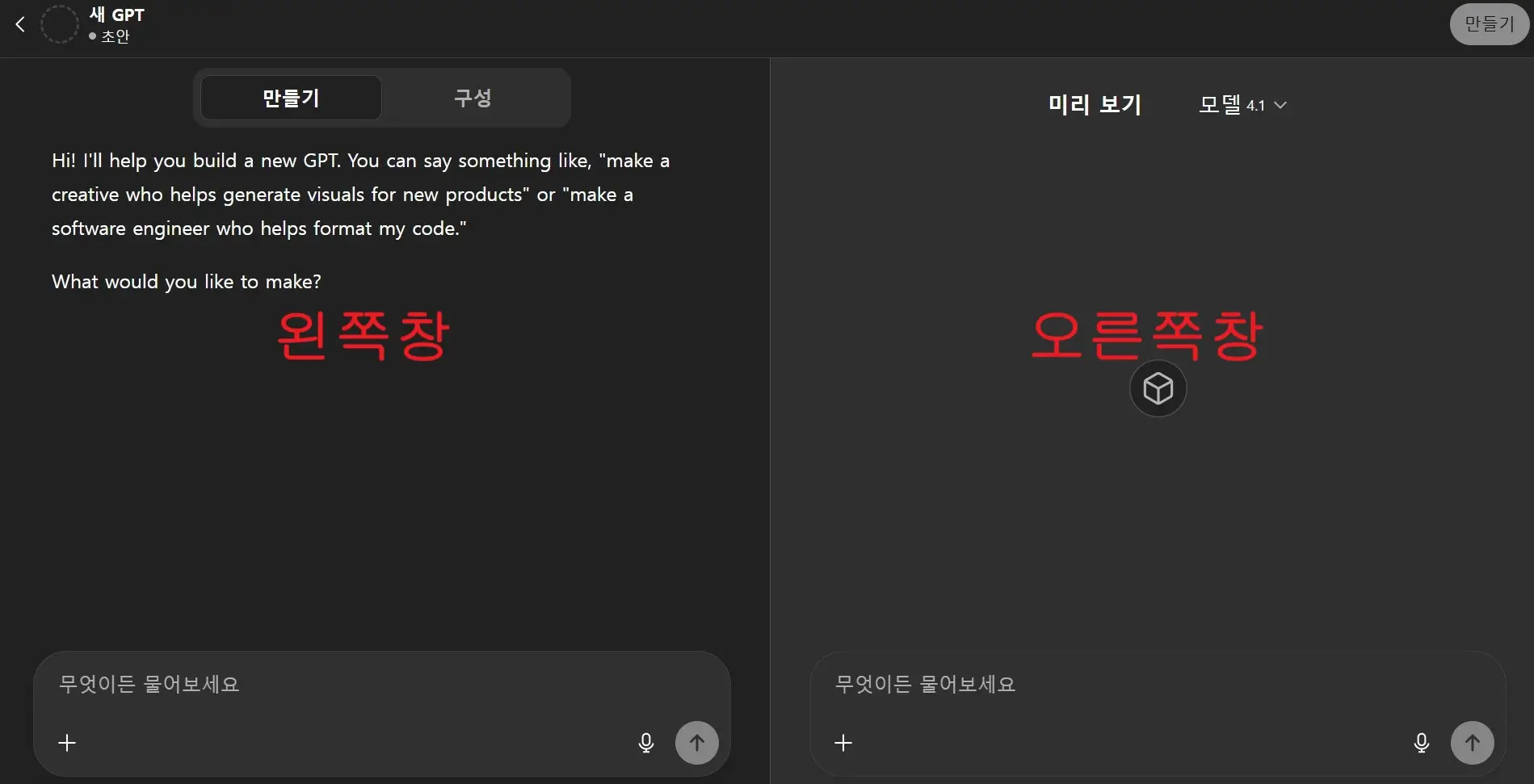Click the 3D cube placeholder in preview panel

tap(1158, 388)
